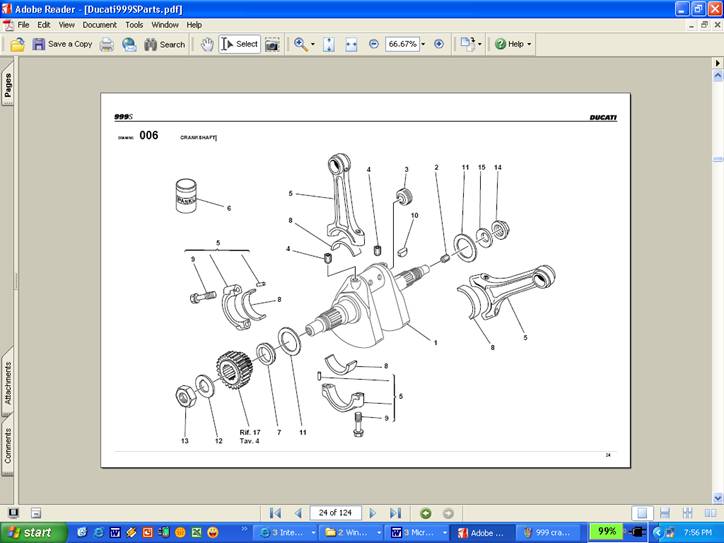
Task: Click the hide toolbars icon in status bar
Action: coord(36,513)
